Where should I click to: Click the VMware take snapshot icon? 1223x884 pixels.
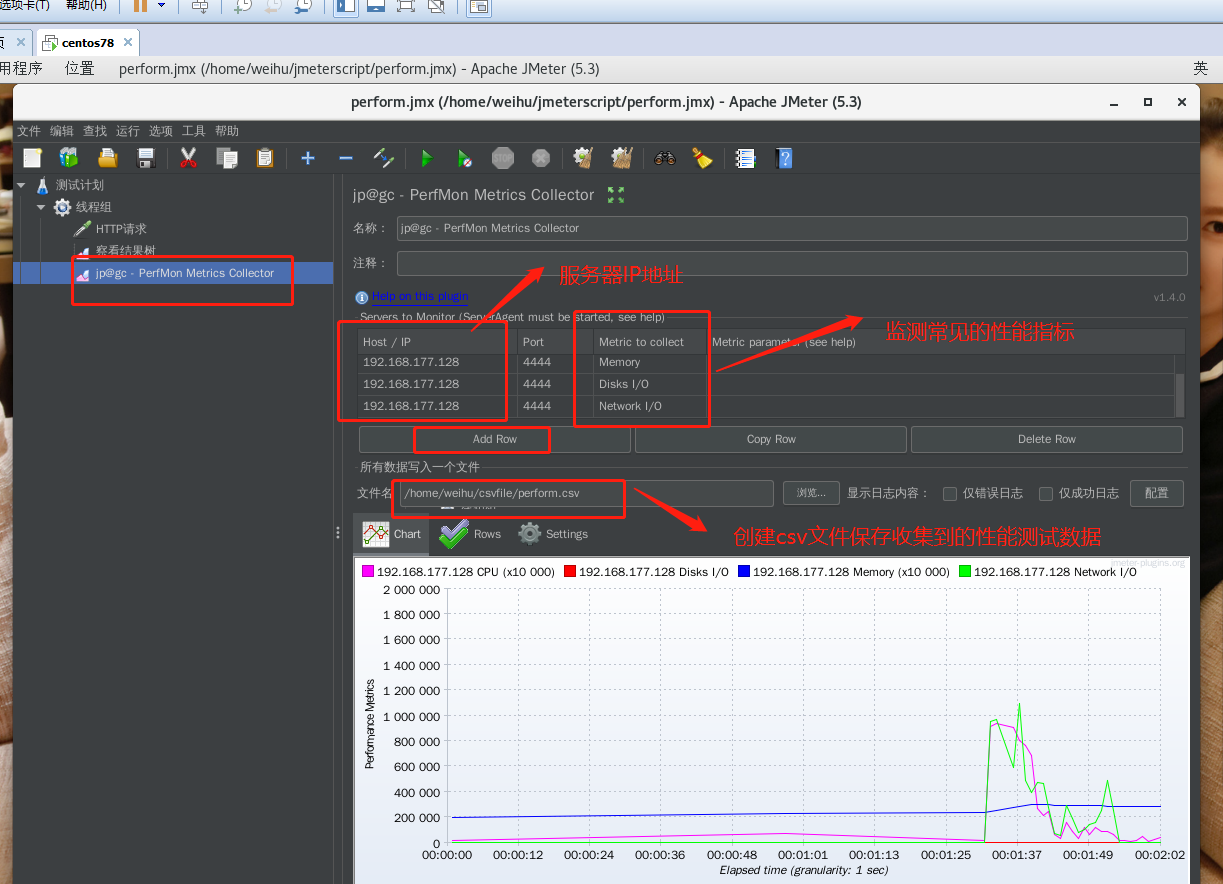[x=243, y=6]
